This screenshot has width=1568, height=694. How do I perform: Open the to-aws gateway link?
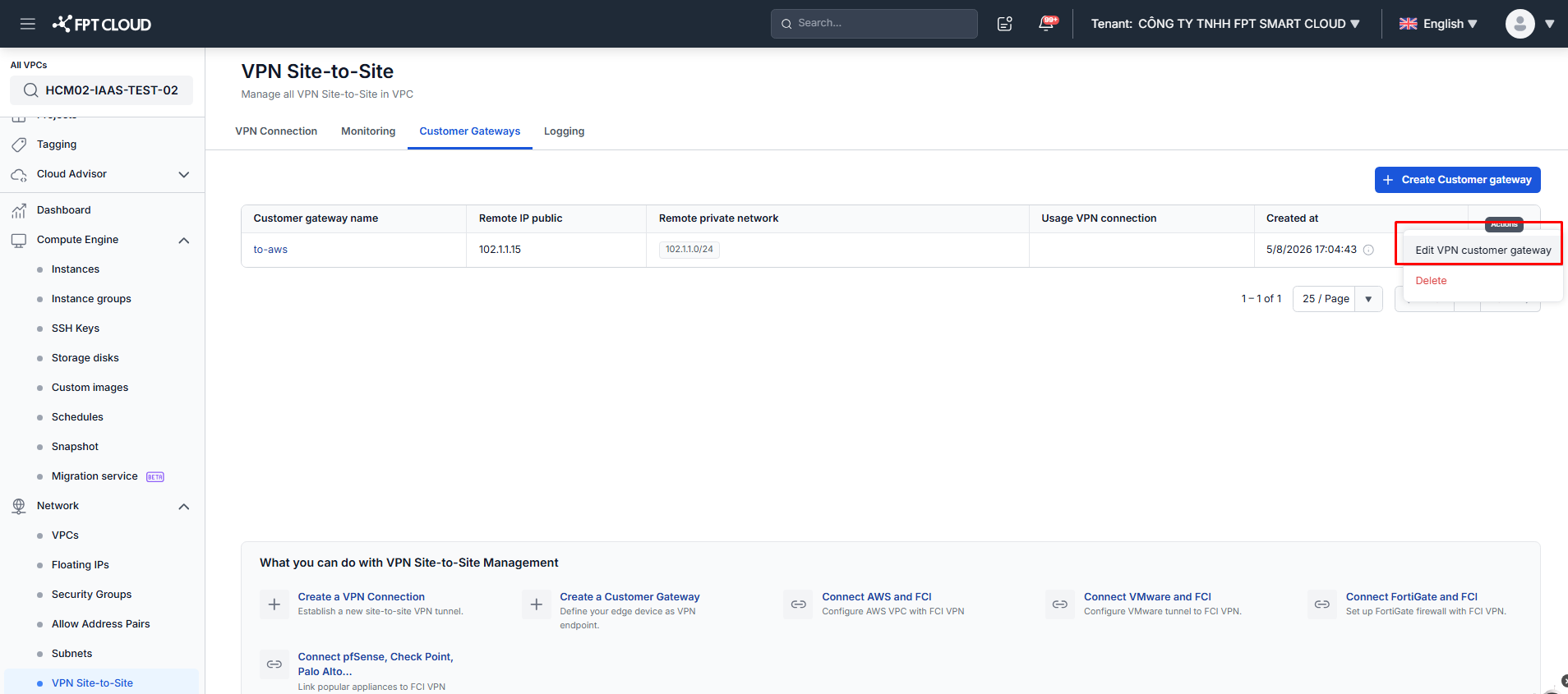coord(270,250)
